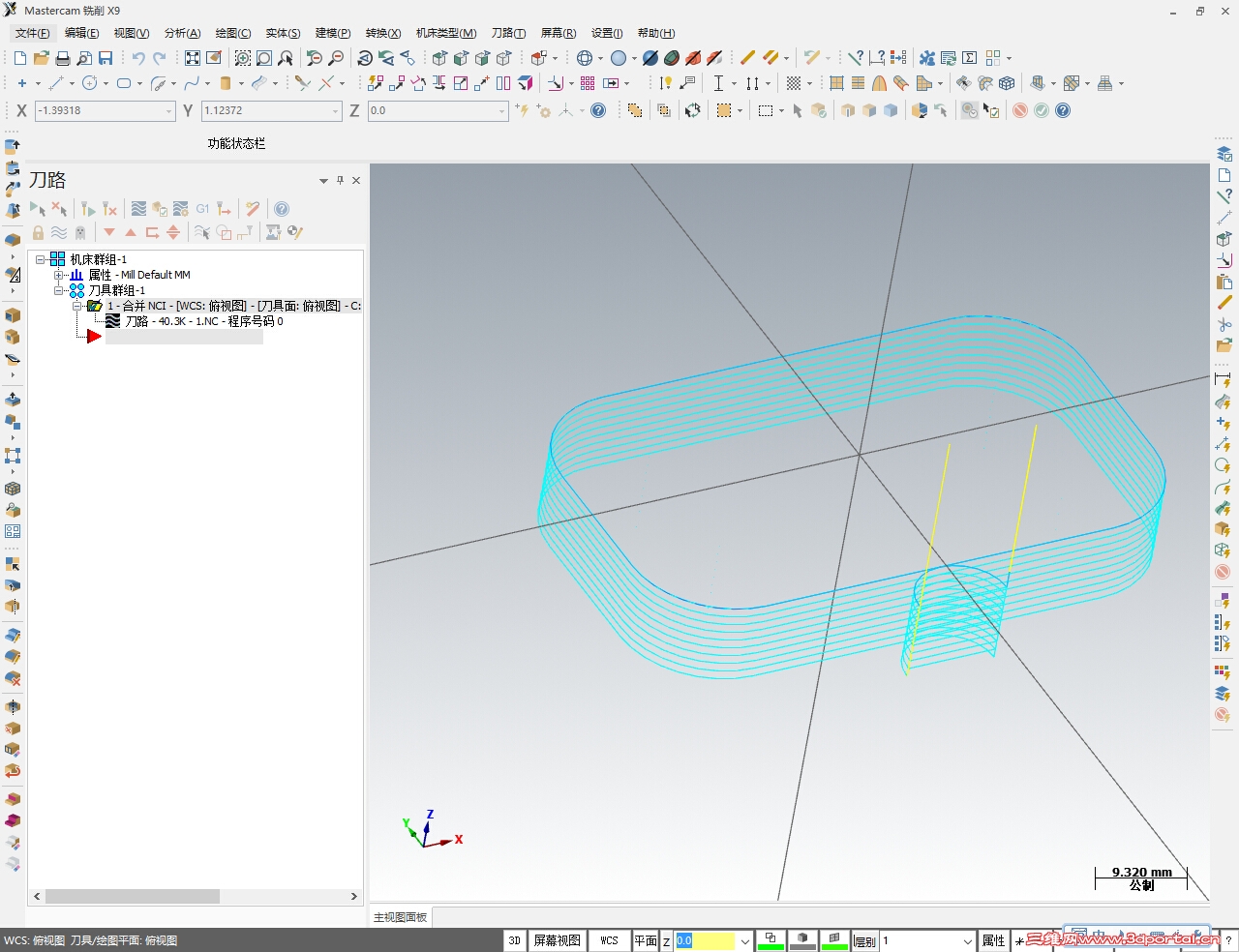The height and width of the screenshot is (952, 1239).
Task: Click the wireframe globe shading icon
Action: (585, 58)
